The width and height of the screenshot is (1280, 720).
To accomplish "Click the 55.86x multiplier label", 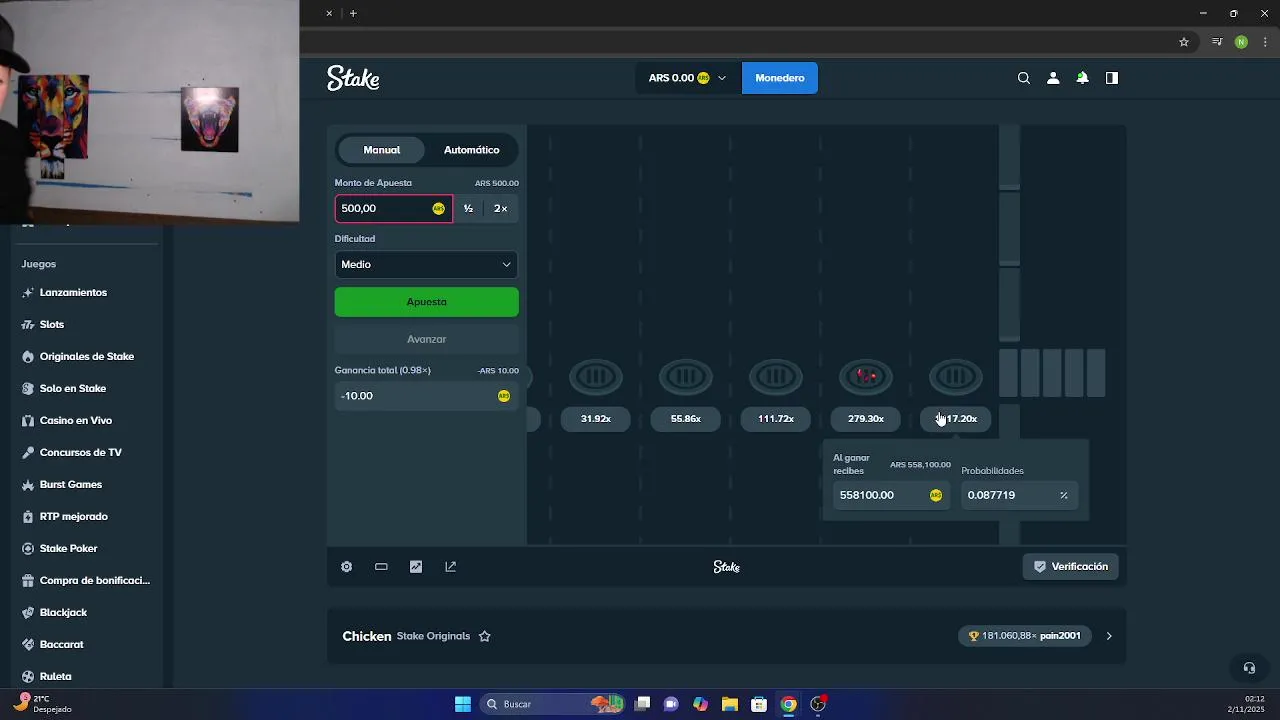I will click(686, 419).
